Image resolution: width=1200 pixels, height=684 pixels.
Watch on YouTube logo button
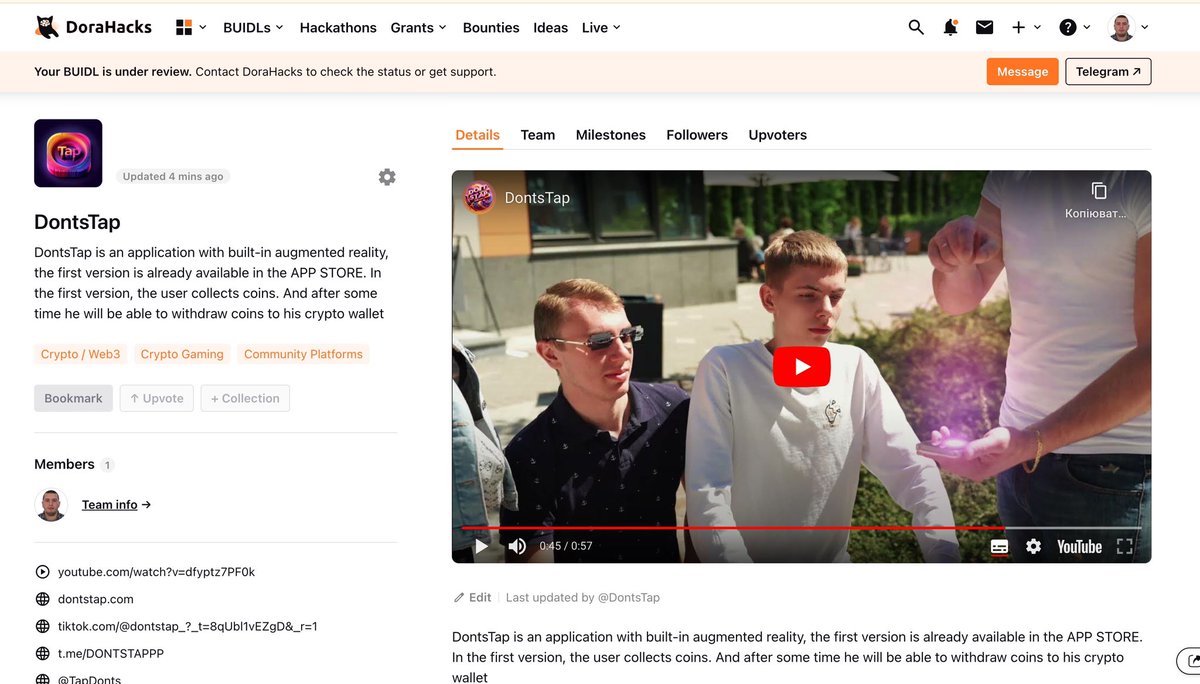[1079, 546]
